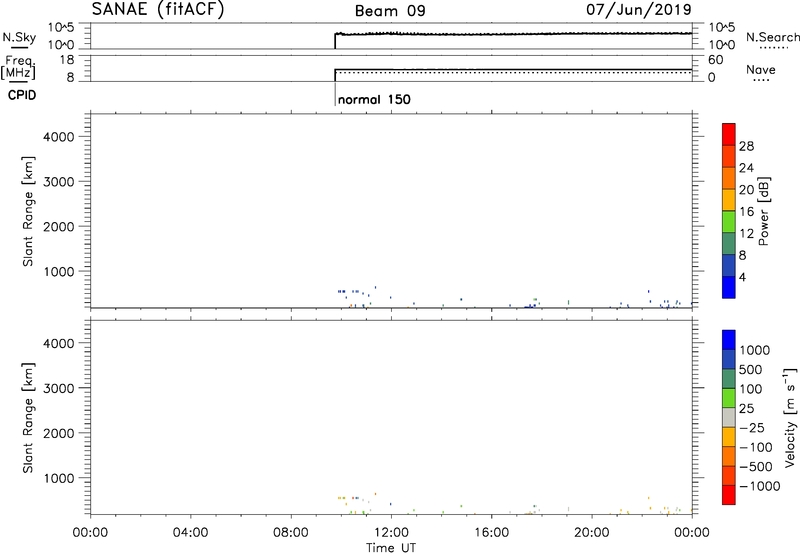Select the blue top segment of Velocity colorbar

[729, 340]
